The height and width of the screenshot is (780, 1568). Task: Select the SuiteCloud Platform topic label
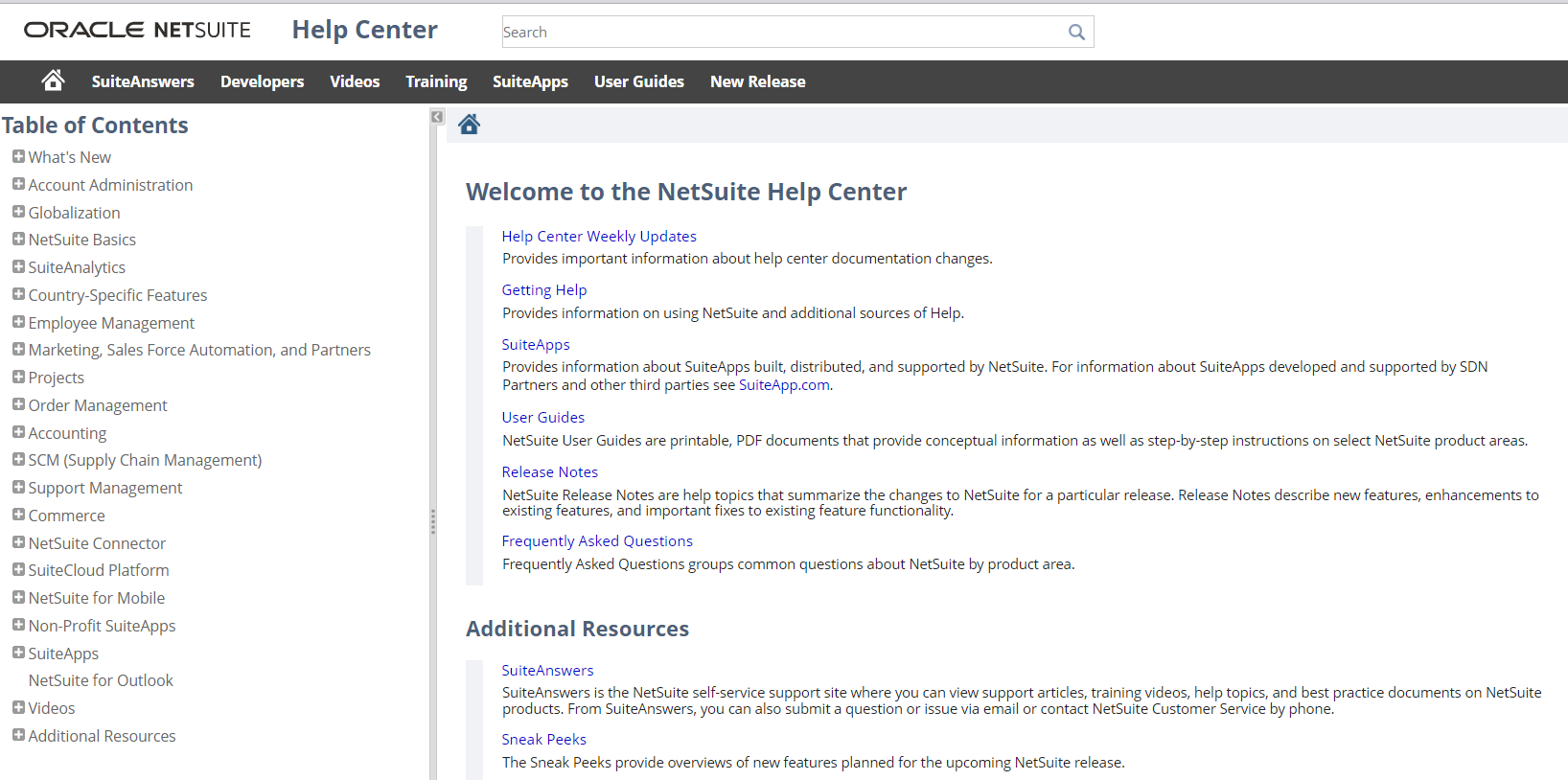99,570
